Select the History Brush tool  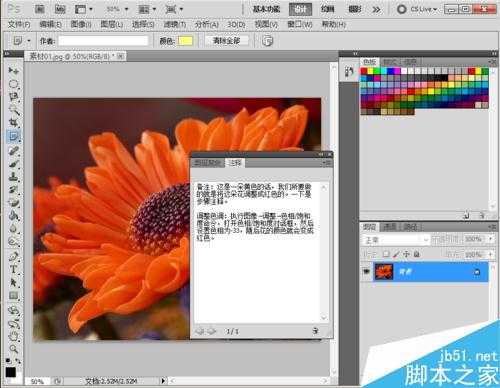tap(13, 190)
